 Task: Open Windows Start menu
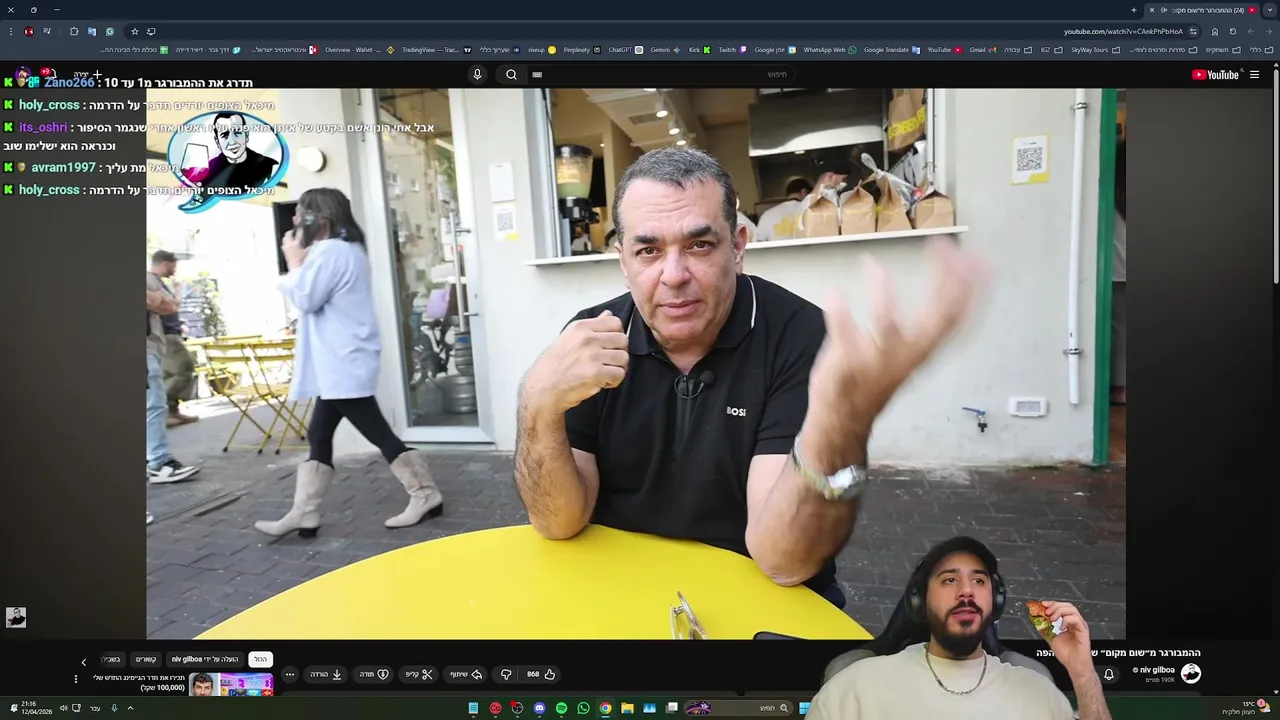(804, 708)
